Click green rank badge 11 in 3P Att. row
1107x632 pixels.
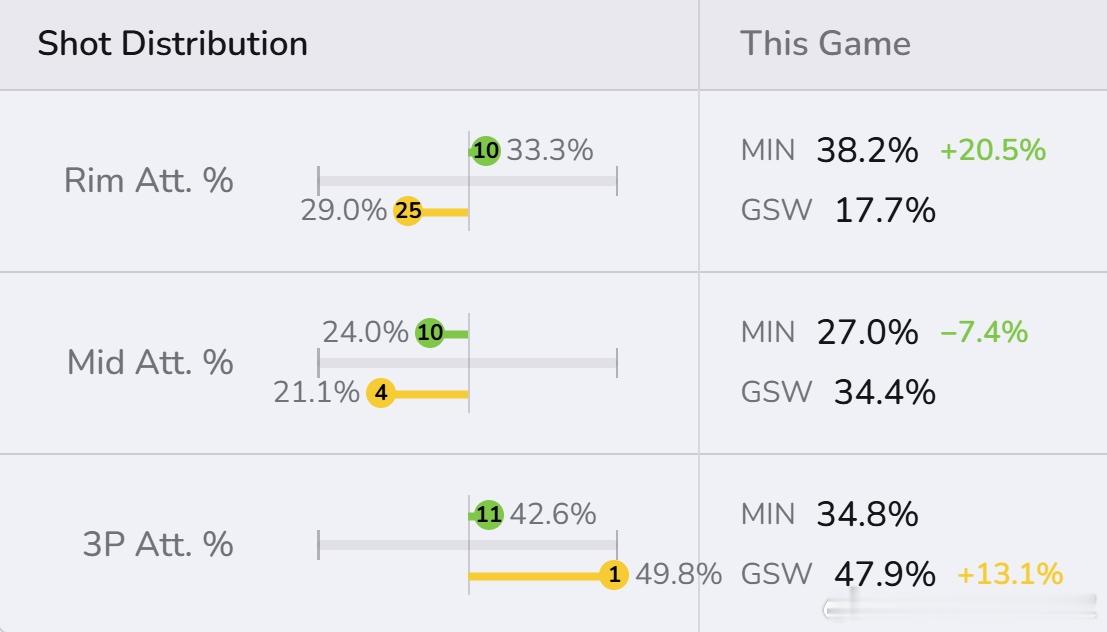click(489, 515)
